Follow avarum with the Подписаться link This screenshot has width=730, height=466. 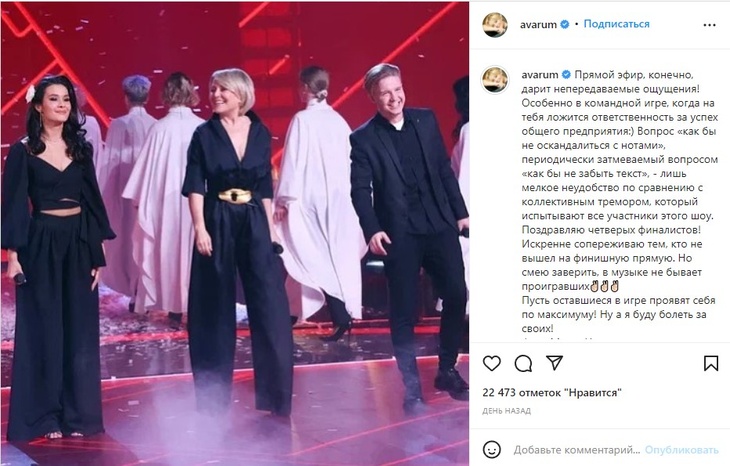pyautogui.click(x=616, y=24)
